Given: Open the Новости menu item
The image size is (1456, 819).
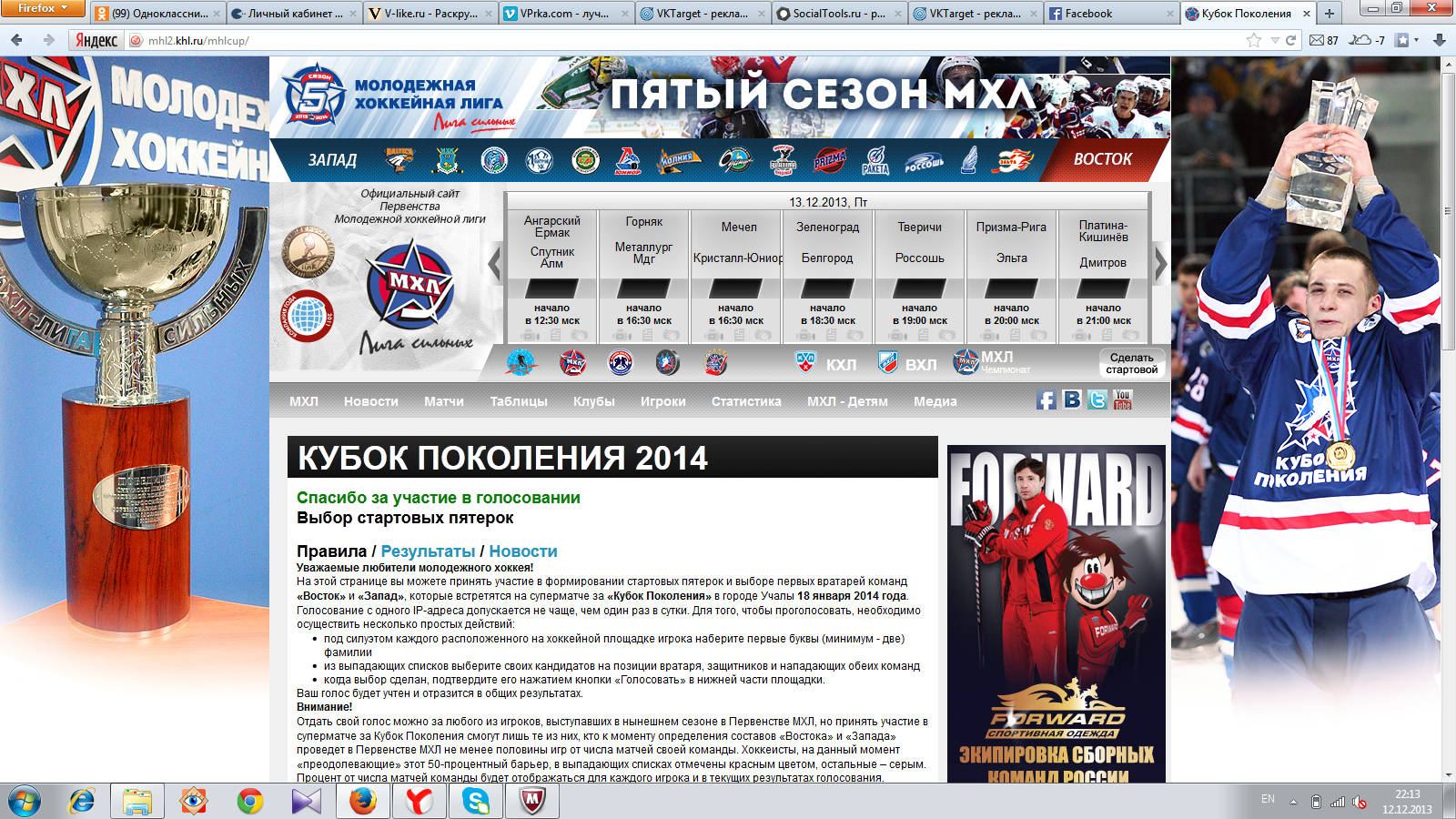Looking at the screenshot, I should point(371,401).
